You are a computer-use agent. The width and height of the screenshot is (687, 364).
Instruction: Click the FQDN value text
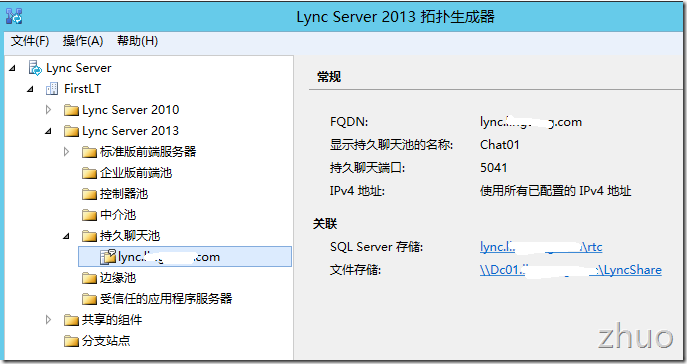point(531,122)
